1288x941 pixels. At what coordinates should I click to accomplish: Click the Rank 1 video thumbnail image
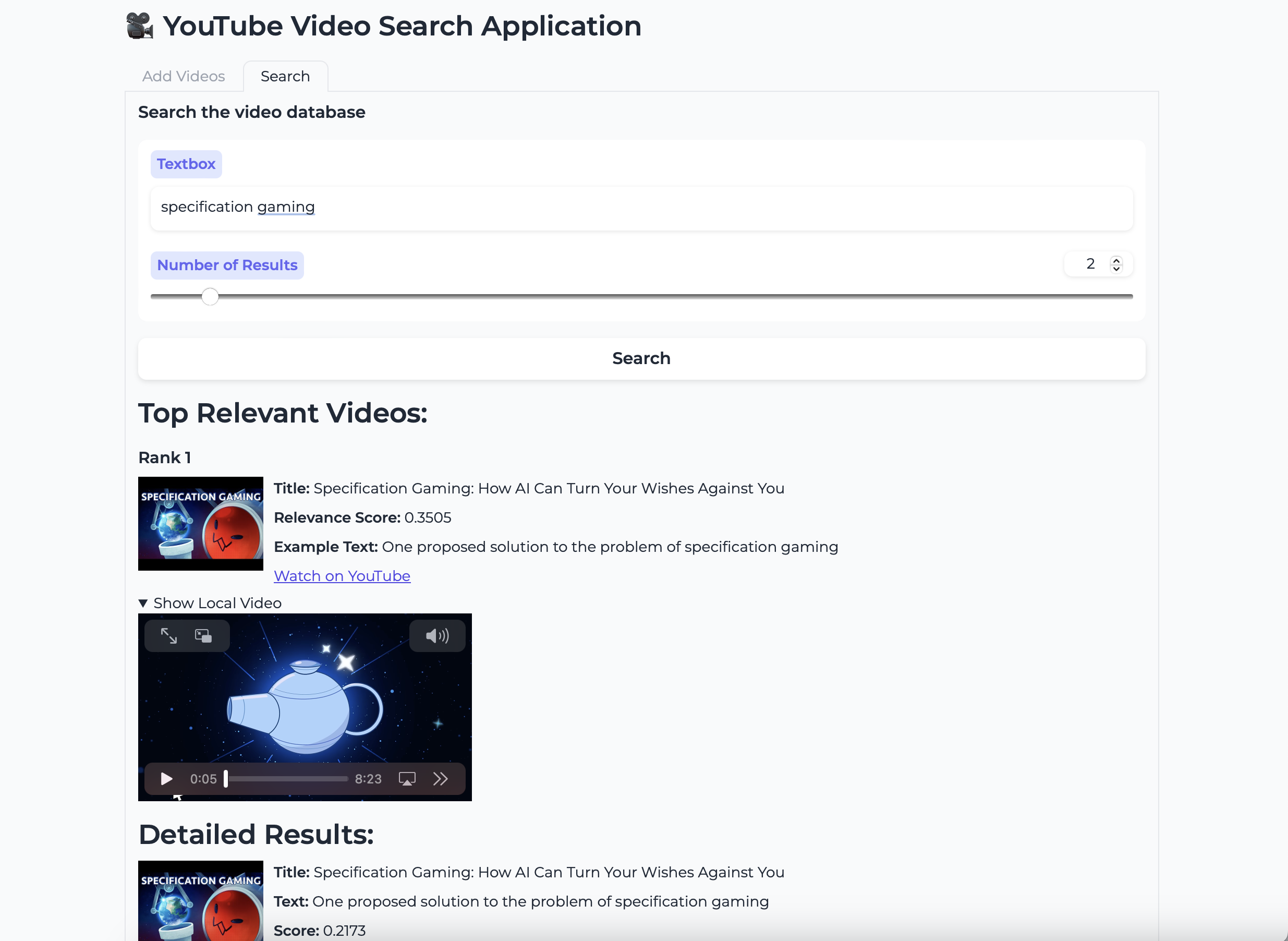(x=201, y=522)
